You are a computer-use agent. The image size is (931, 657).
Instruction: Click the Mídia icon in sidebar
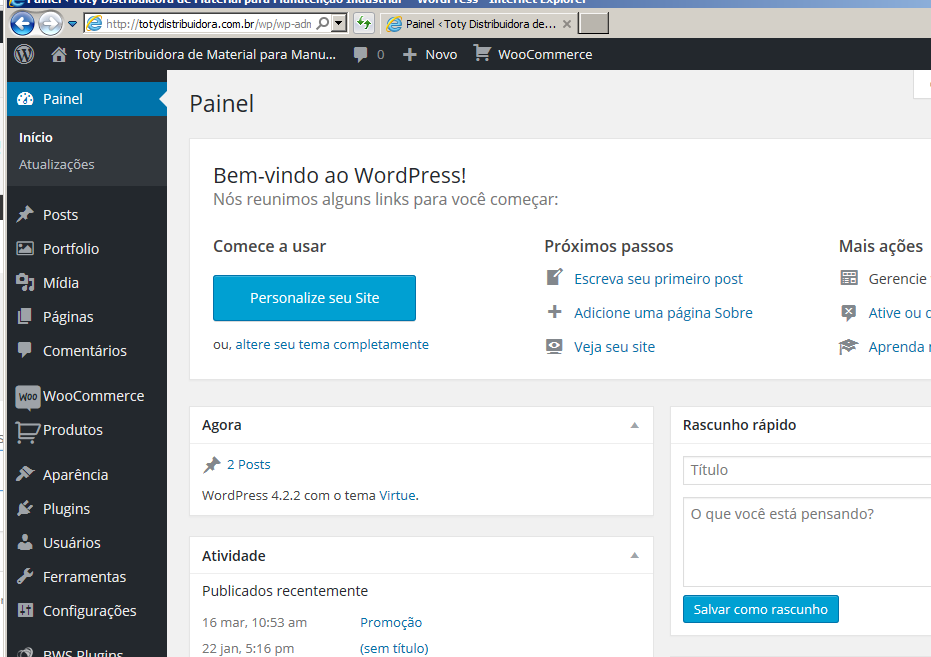[25, 283]
